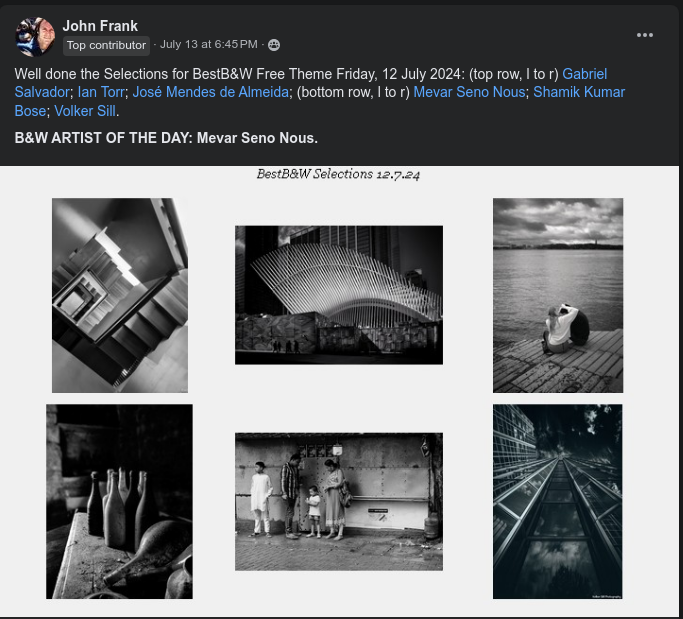Click the BestB&W Selections 12.7.24 caption

pos(338,174)
